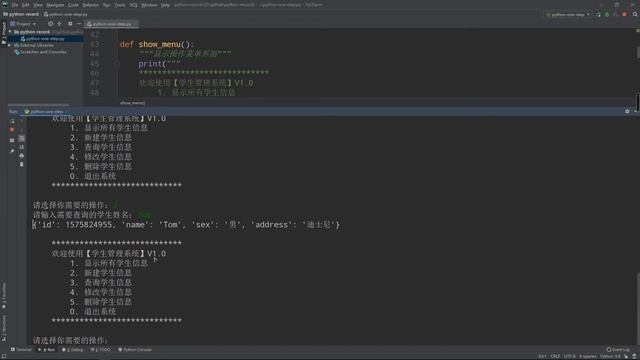The width and height of the screenshot is (640, 360).
Task: Open the Tools menu
Action: click(120, 5)
